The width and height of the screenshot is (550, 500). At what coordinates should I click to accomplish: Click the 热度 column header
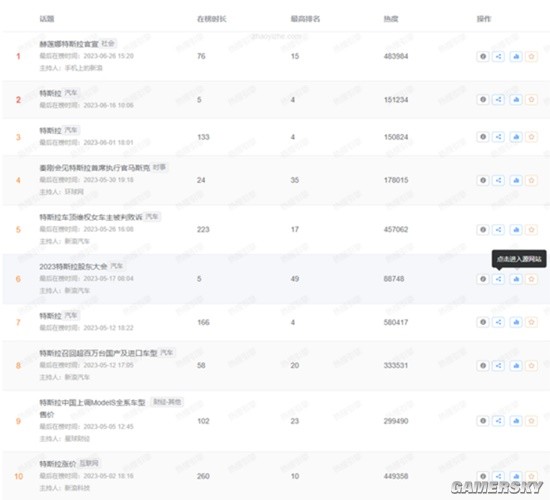coord(391,19)
